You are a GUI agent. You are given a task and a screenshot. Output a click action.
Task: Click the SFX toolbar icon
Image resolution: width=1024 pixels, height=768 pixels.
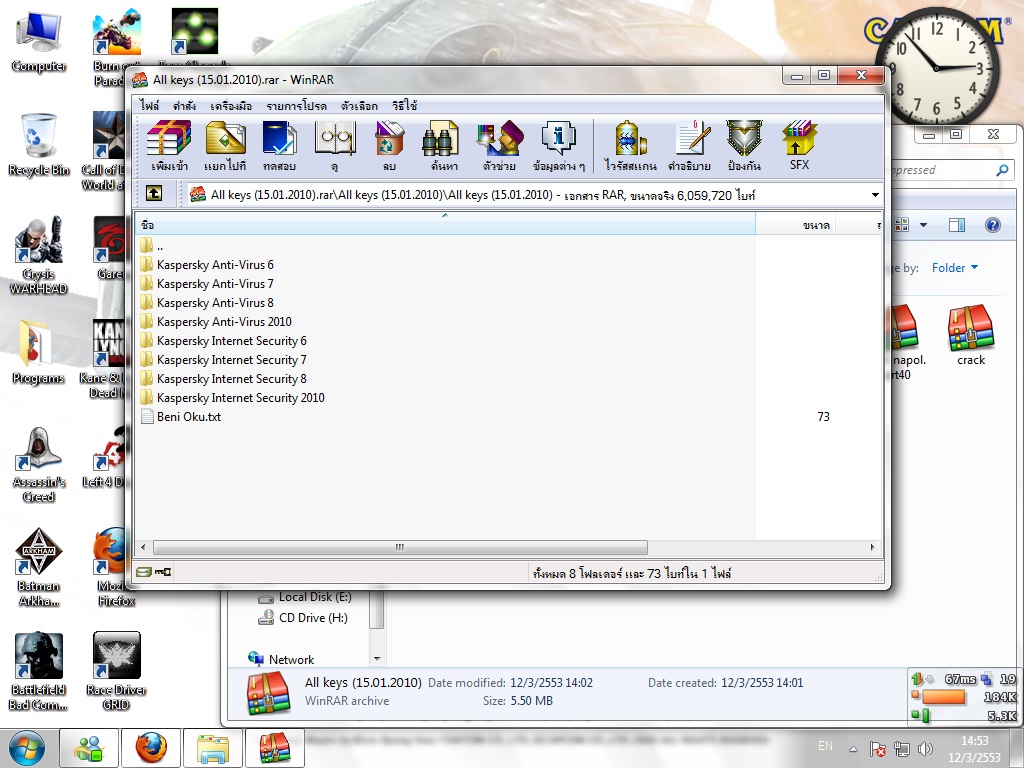[799, 146]
